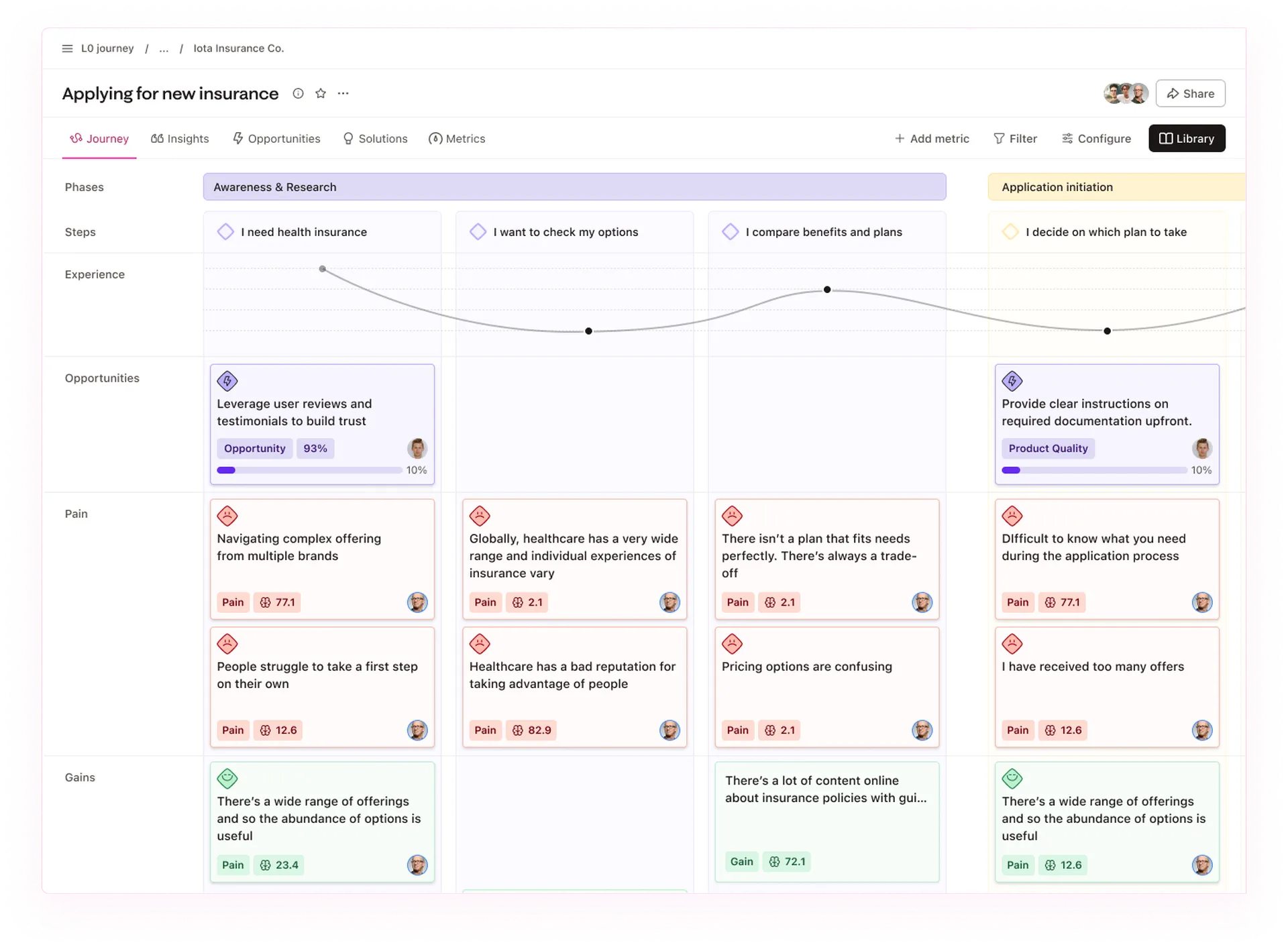Click avatar on People struggle to take first step card
The height and width of the screenshot is (949, 1288).
coord(417,730)
